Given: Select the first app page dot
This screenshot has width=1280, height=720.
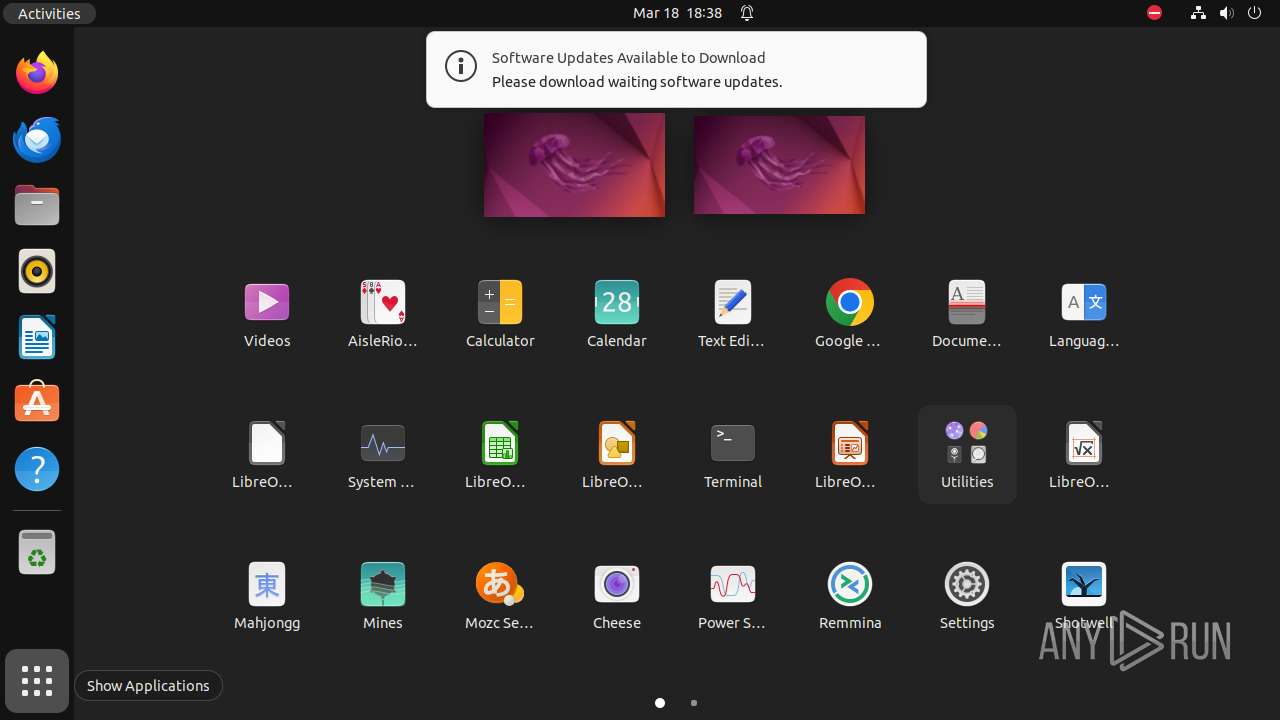Looking at the screenshot, I should tap(660, 703).
